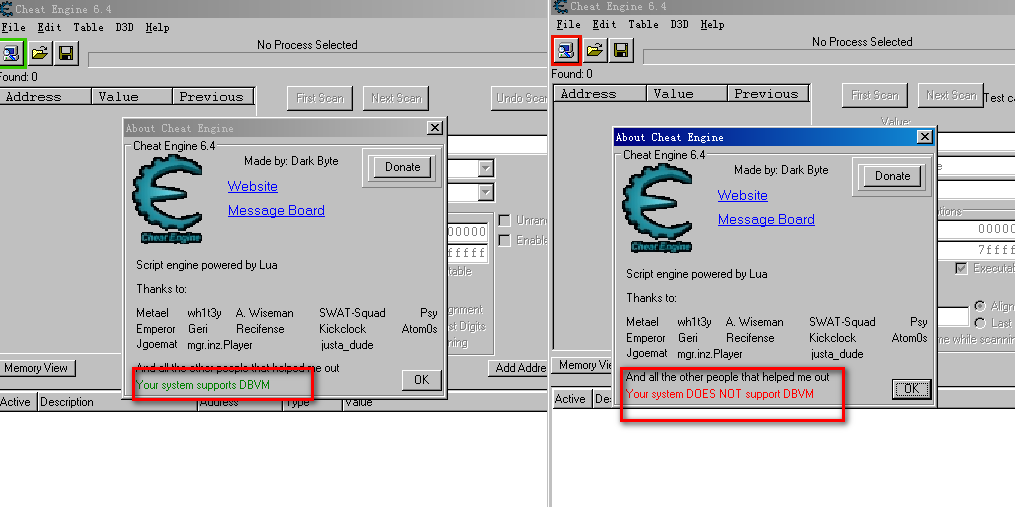1015x507 pixels.
Task: Click First Scan button in right window
Action: tap(875, 95)
